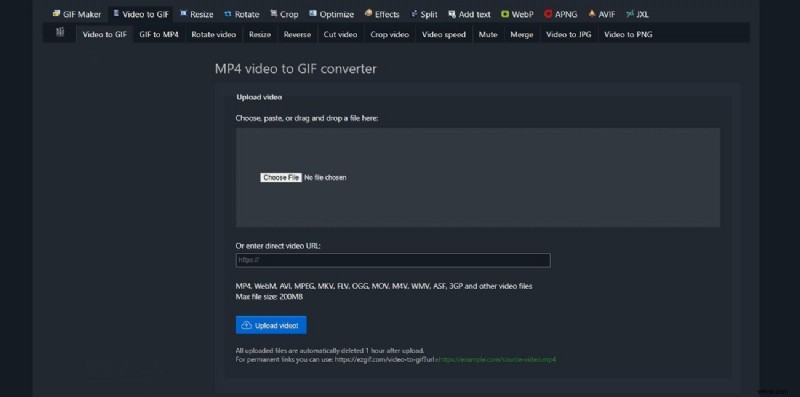Screen dimensions: 800x397
Task: Switch to the Crop video tab
Action: tap(390, 35)
